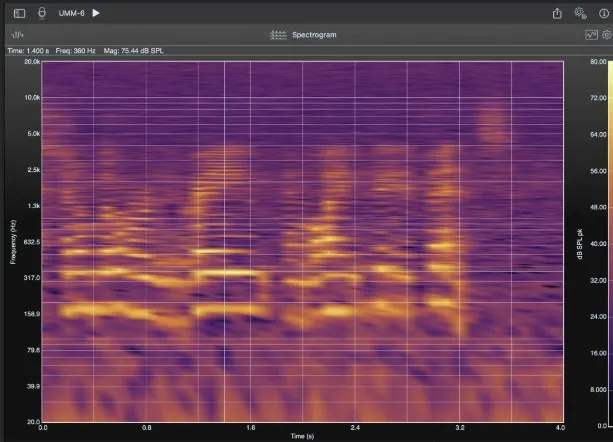Screen dimensions: 613x442
Task: Click the dB SPL color scale bar
Action: coord(610,243)
